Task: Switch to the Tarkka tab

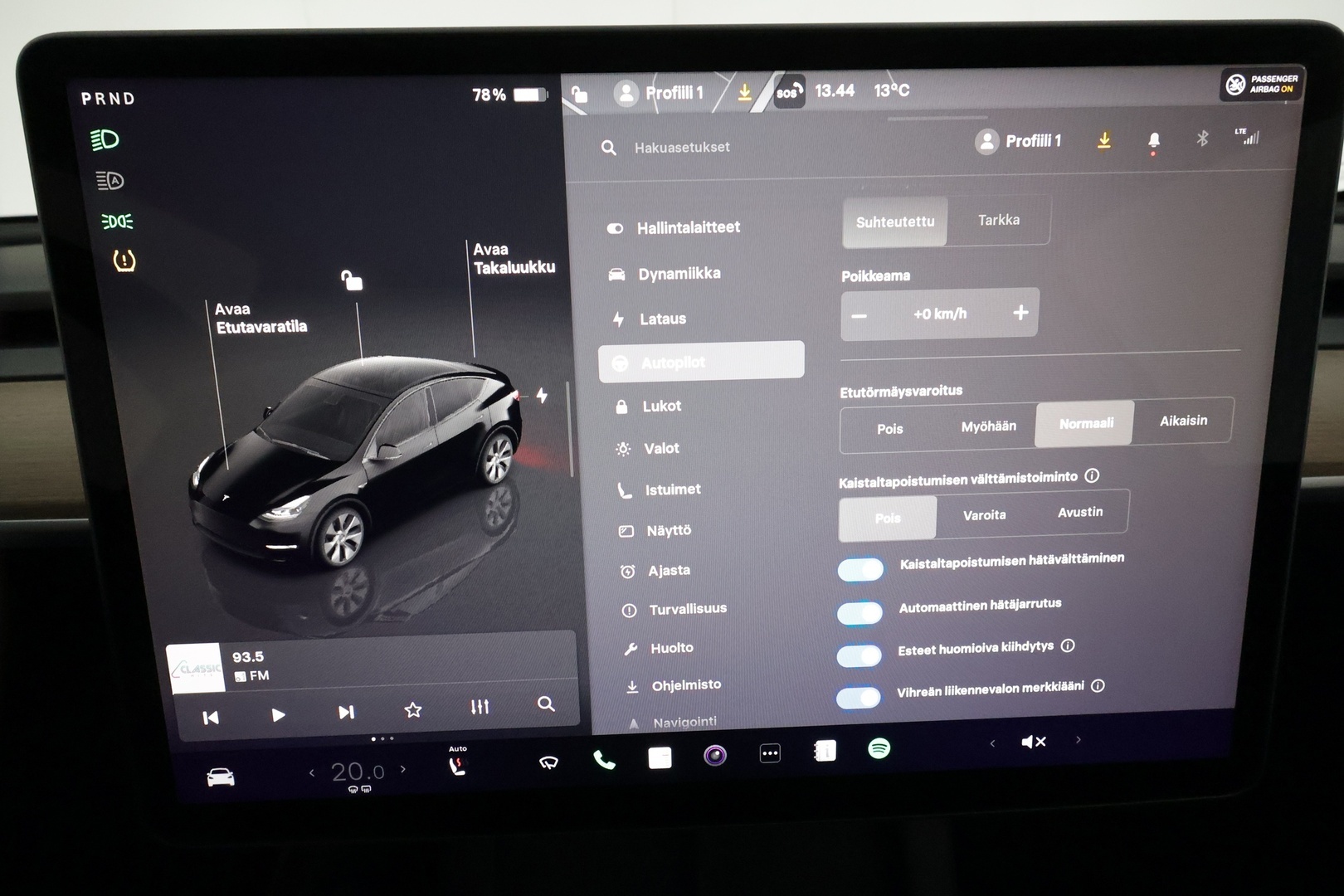Action: click(1000, 220)
